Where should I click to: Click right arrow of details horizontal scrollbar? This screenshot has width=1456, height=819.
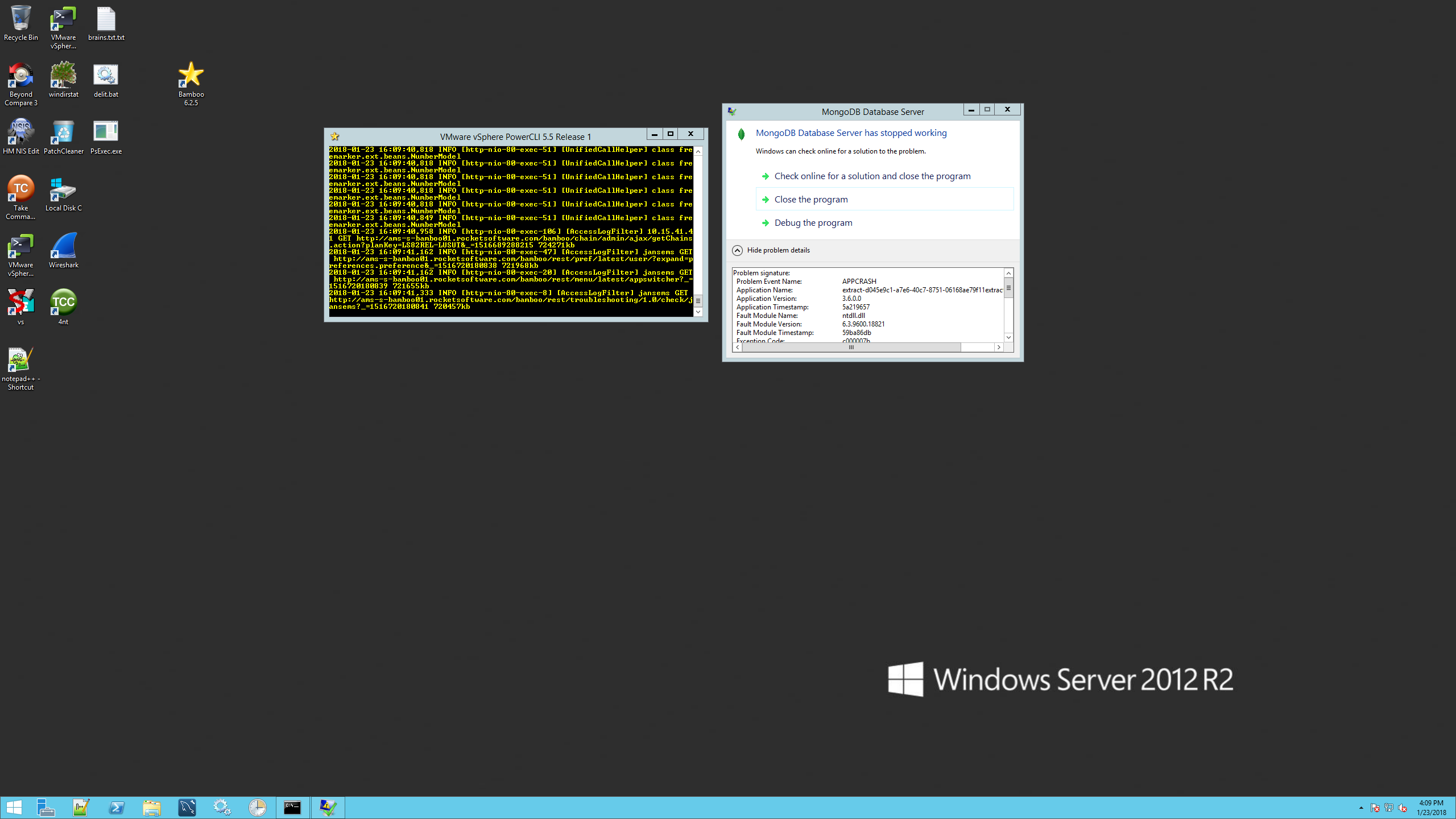point(999,347)
